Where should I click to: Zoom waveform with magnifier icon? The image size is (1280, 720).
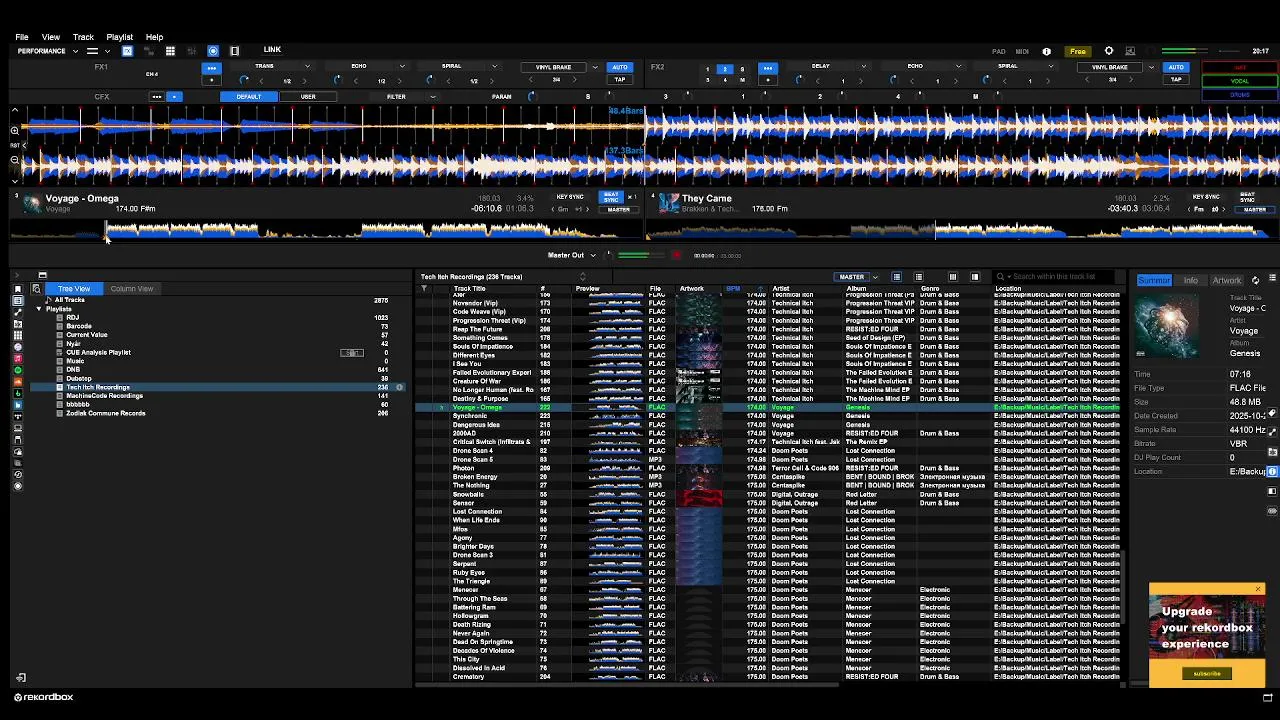[15, 131]
